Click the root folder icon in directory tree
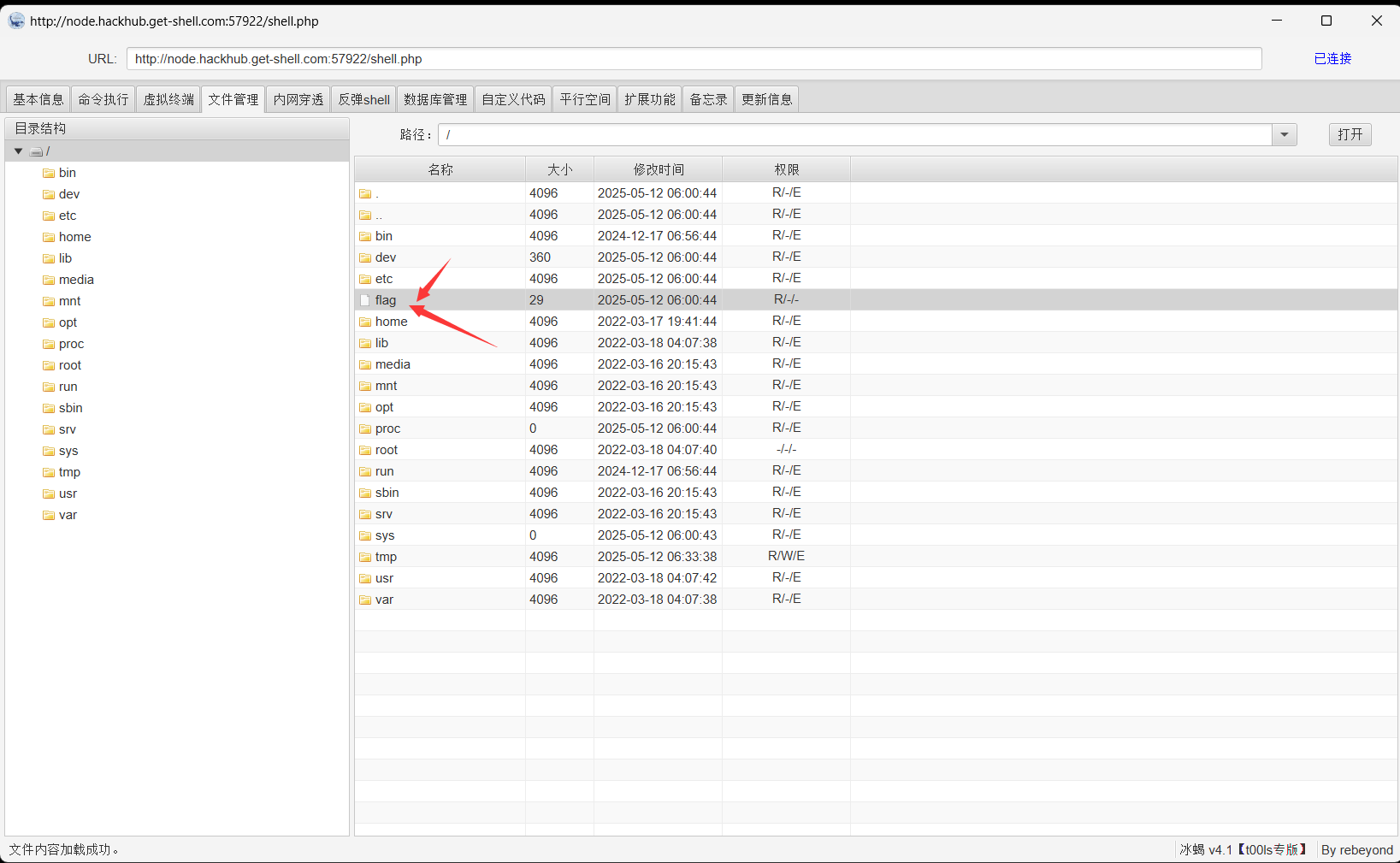The height and width of the screenshot is (863, 1400). 49,365
